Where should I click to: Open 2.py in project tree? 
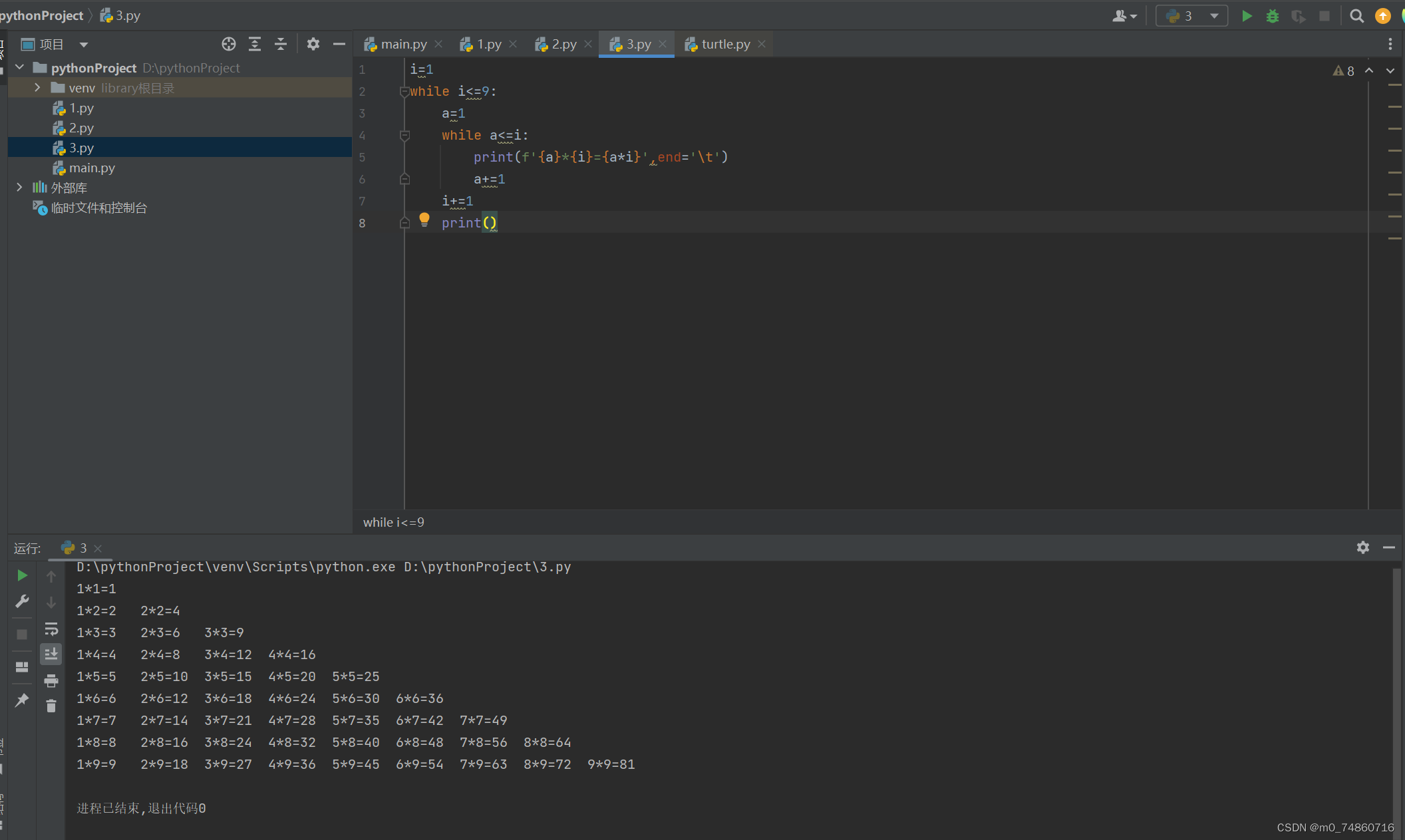(x=81, y=128)
